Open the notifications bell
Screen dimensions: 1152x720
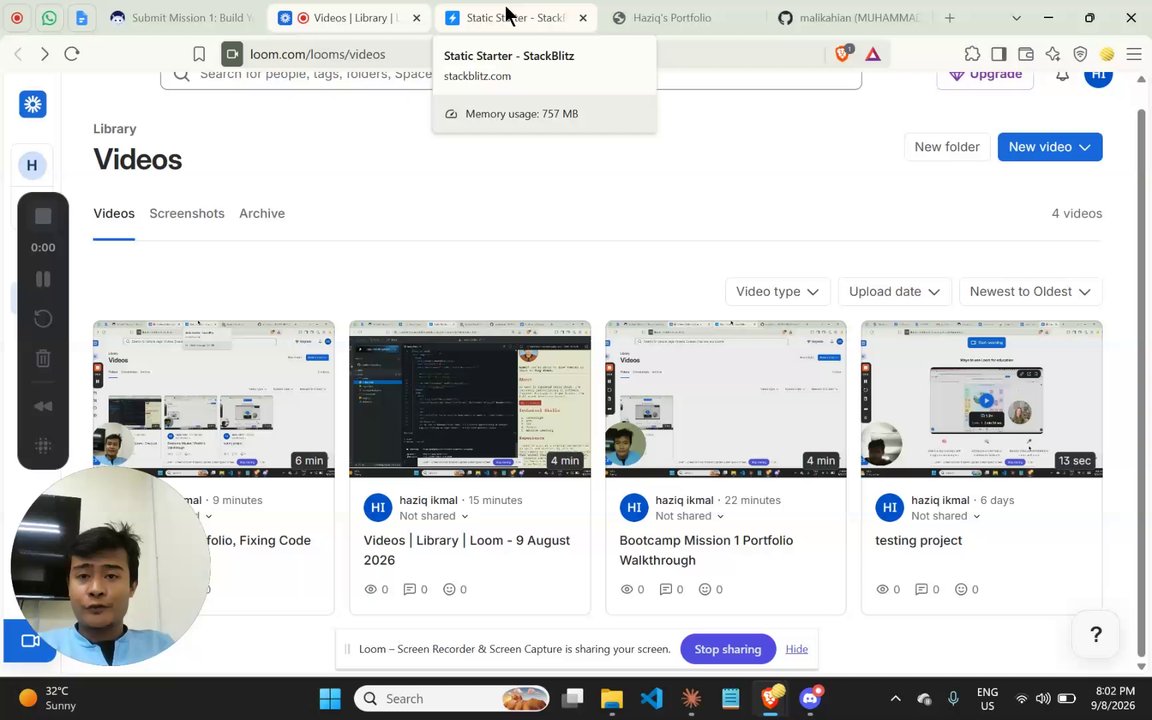1062,75
